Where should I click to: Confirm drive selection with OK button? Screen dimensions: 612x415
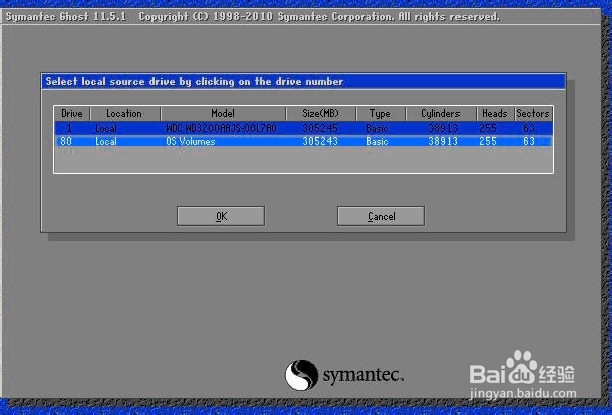click(221, 216)
